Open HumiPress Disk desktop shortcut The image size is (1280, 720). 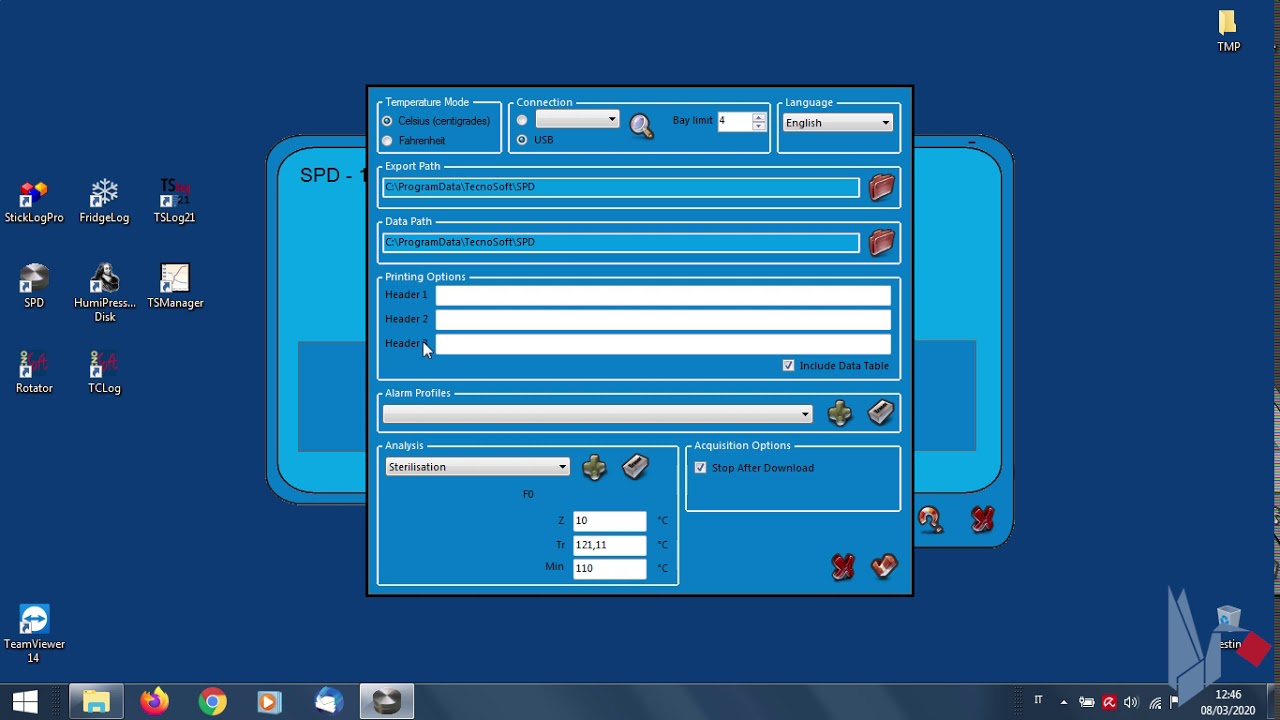pyautogui.click(x=104, y=293)
